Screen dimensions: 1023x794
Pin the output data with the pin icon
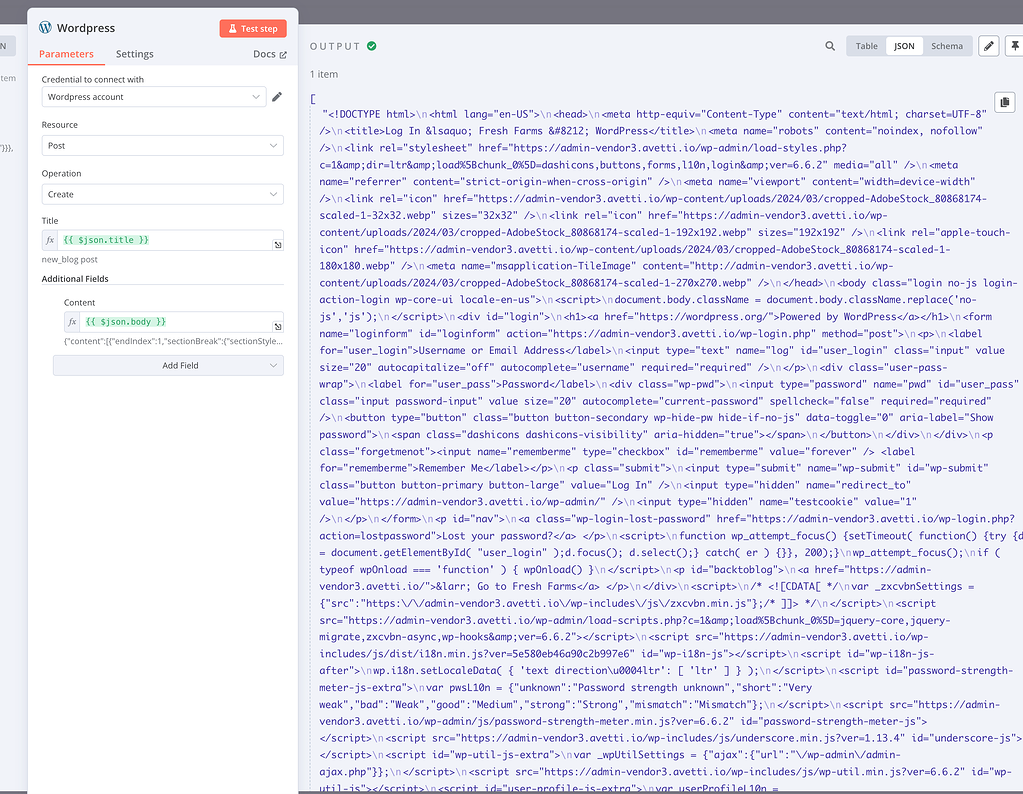pos(1016,45)
